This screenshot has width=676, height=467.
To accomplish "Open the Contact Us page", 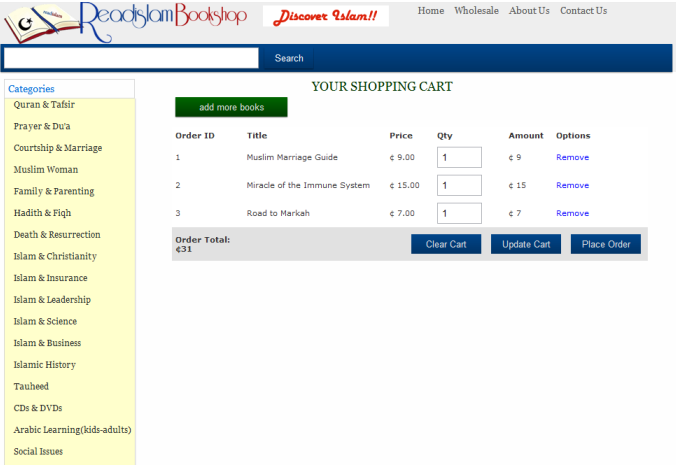I will tap(583, 11).
